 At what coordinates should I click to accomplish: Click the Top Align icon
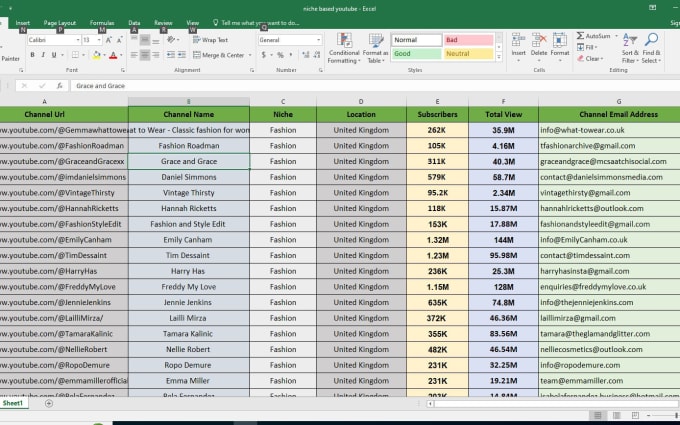[134, 40]
